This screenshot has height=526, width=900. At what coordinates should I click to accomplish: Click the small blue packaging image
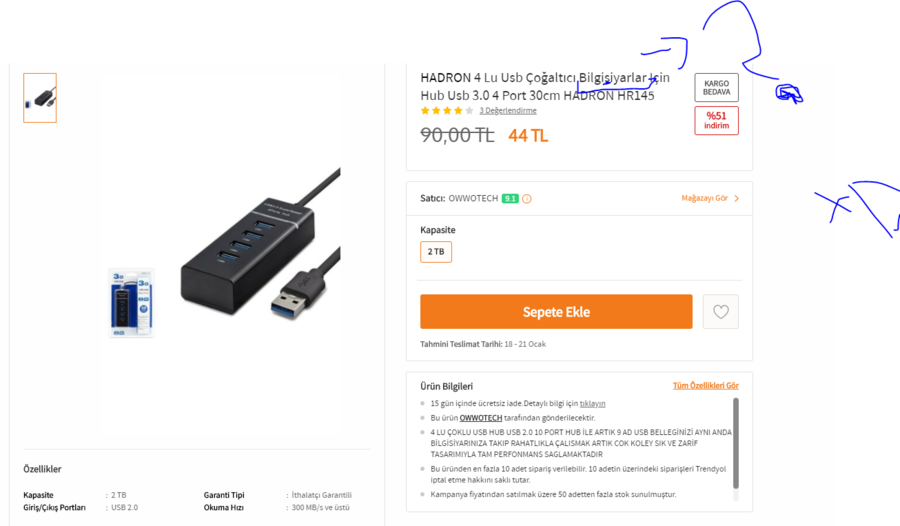131,302
